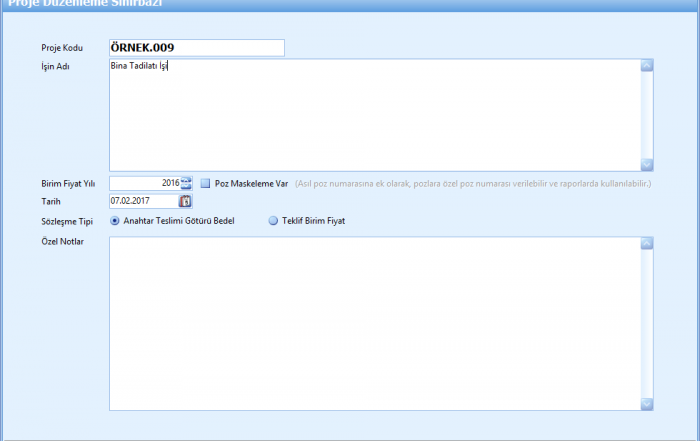700x441 pixels.
Task: Enable the Poz Maskeleme Var checkbox
Action: pos(205,184)
